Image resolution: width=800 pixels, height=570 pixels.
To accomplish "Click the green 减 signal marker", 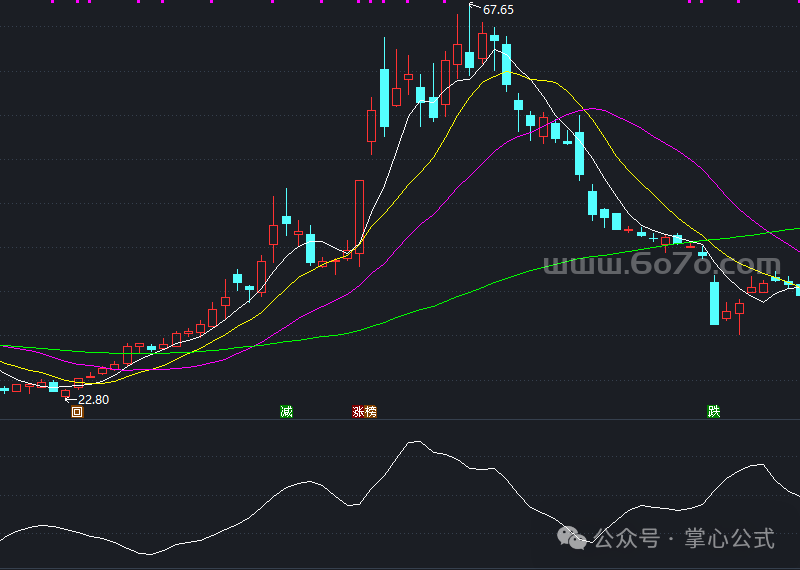I will click(287, 412).
